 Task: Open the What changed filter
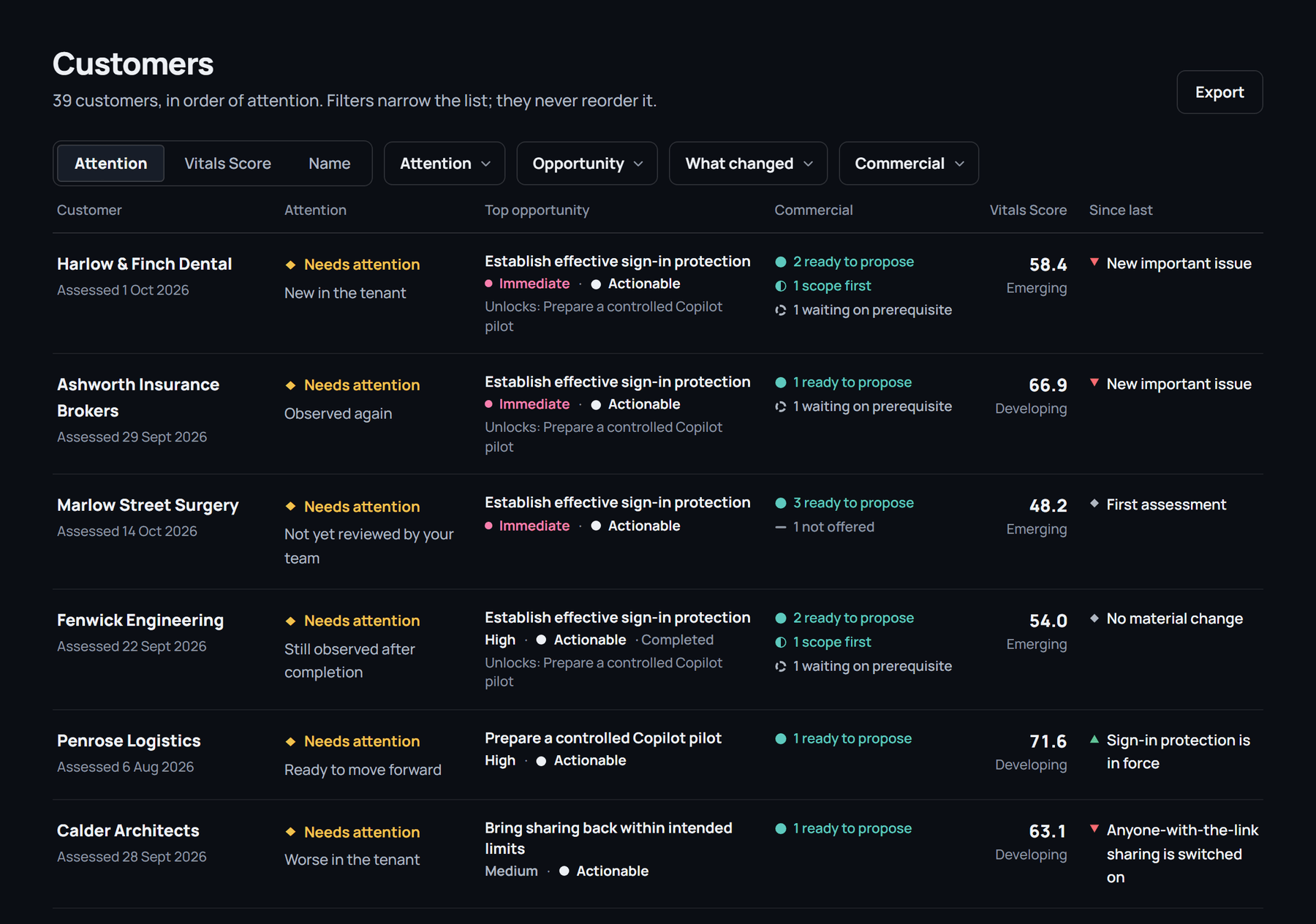click(748, 163)
